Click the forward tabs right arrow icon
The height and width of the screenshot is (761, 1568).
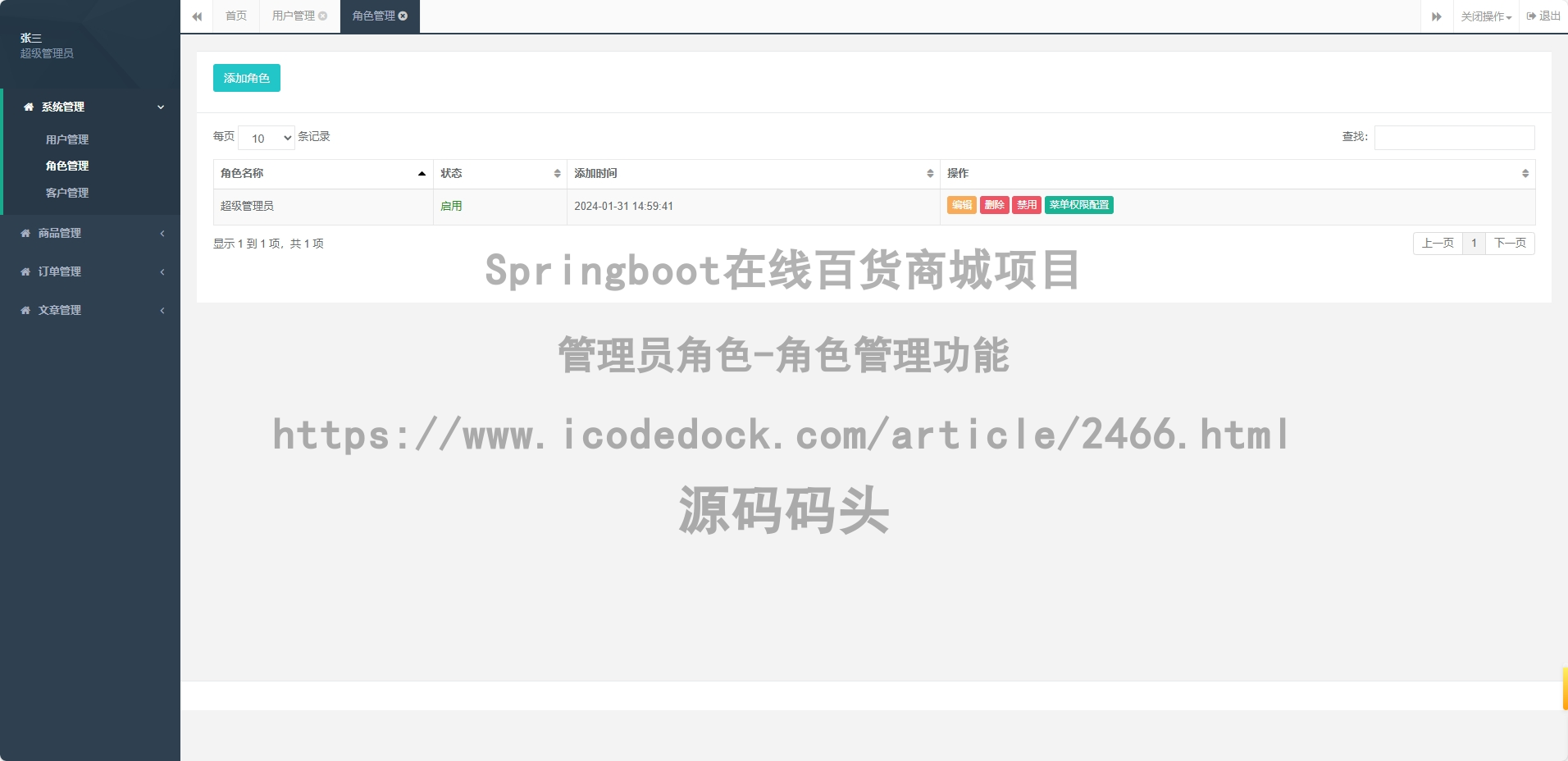pos(1437,16)
